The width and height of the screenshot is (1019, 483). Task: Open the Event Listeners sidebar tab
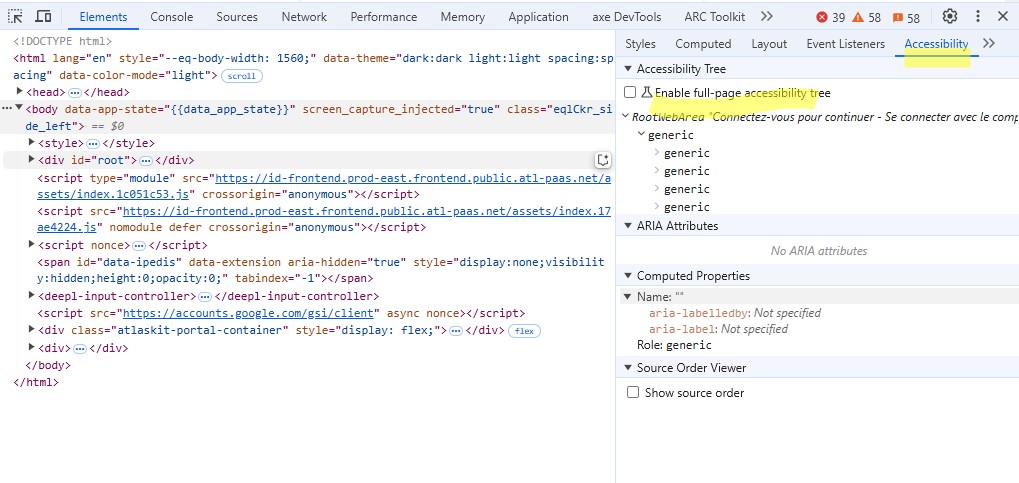coord(845,44)
